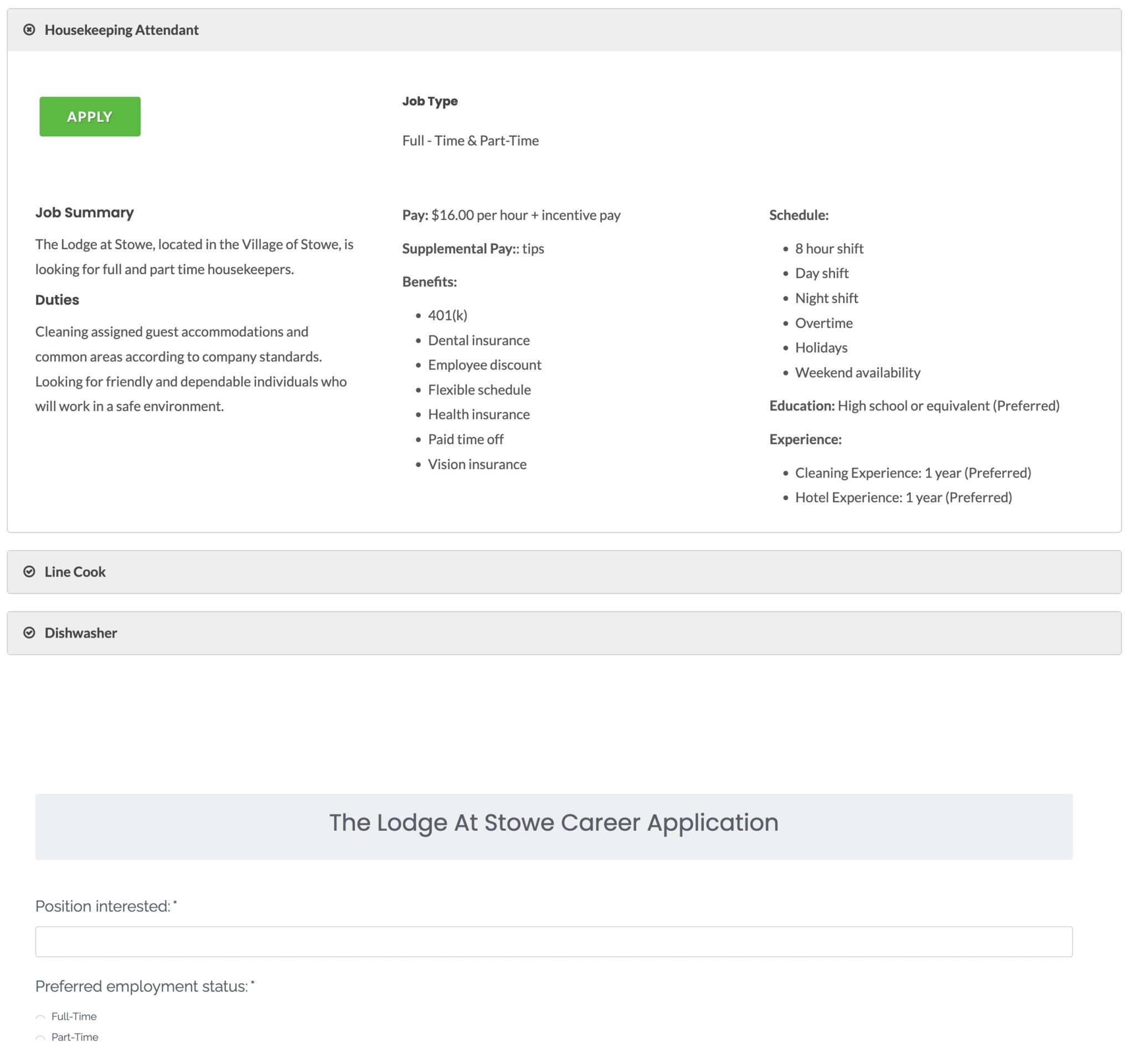Expand the Dishwasher job listing
Screen dimensions: 1134x1064
81,633
